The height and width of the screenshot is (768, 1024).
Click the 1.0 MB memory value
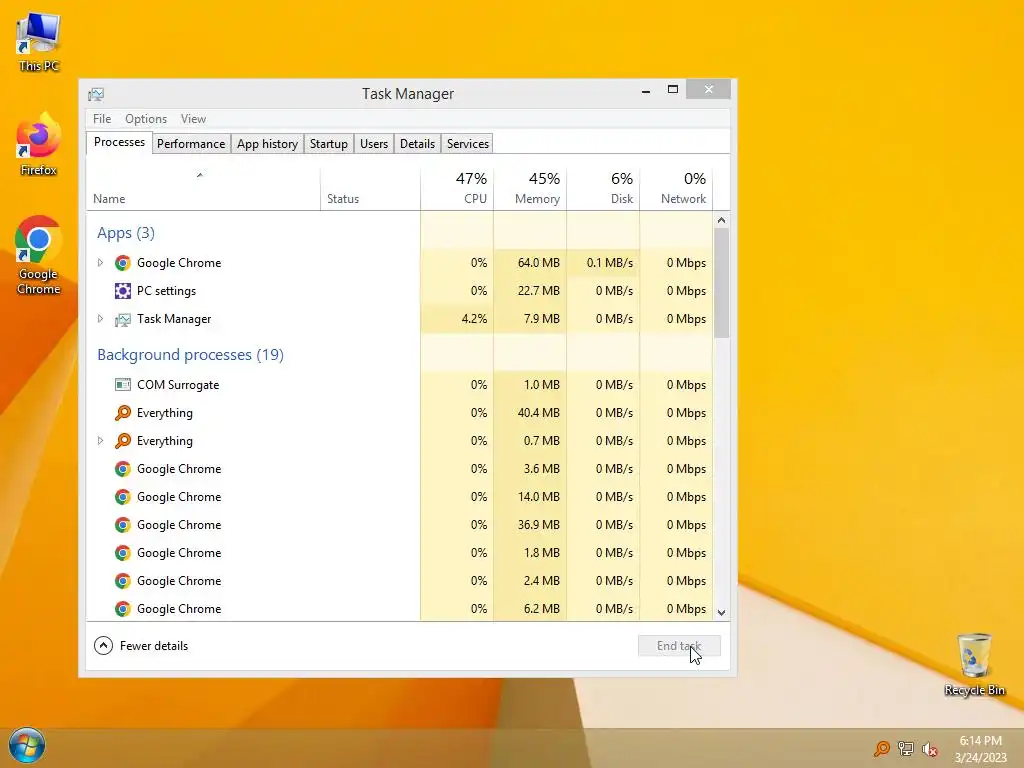(542, 385)
